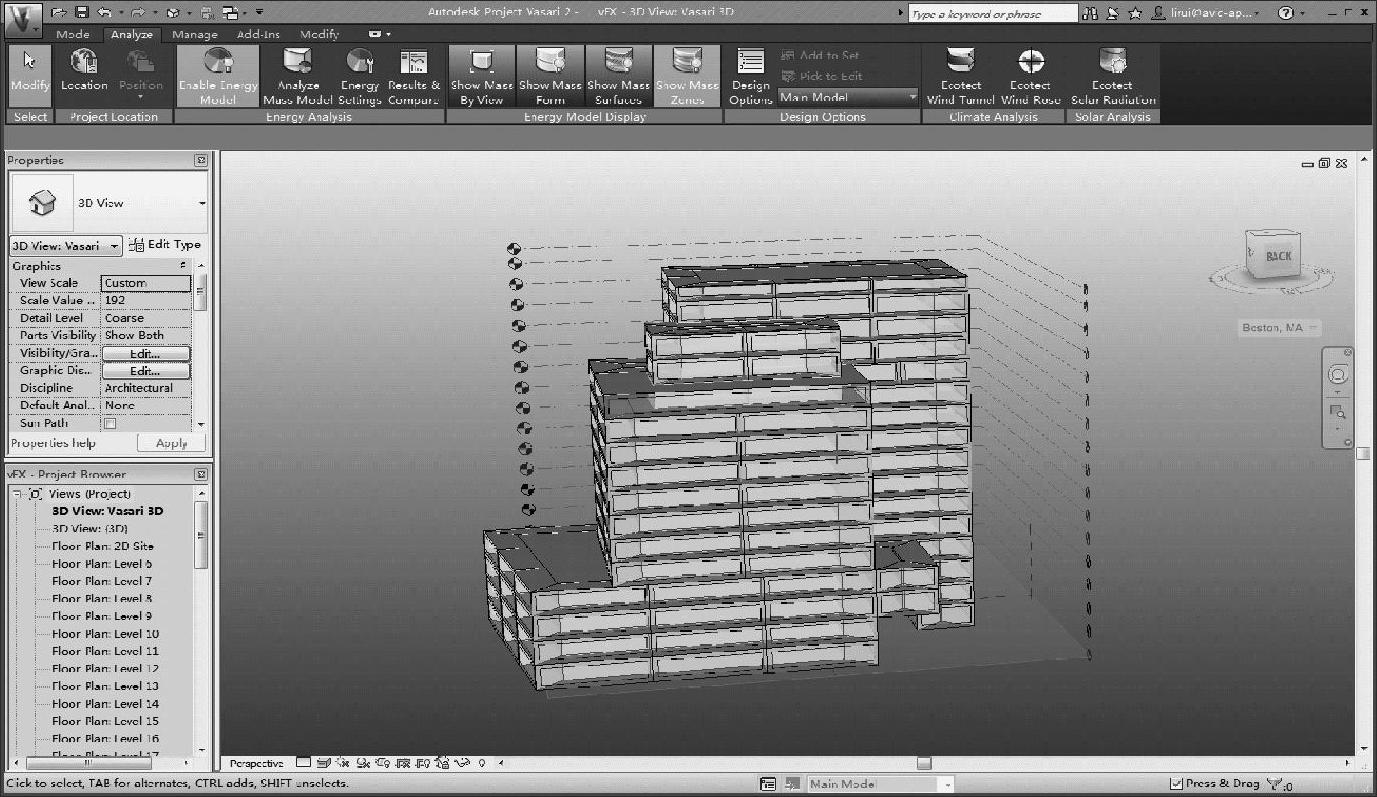
Task: Open Energy Settings from the ribbon
Action: 359,64
